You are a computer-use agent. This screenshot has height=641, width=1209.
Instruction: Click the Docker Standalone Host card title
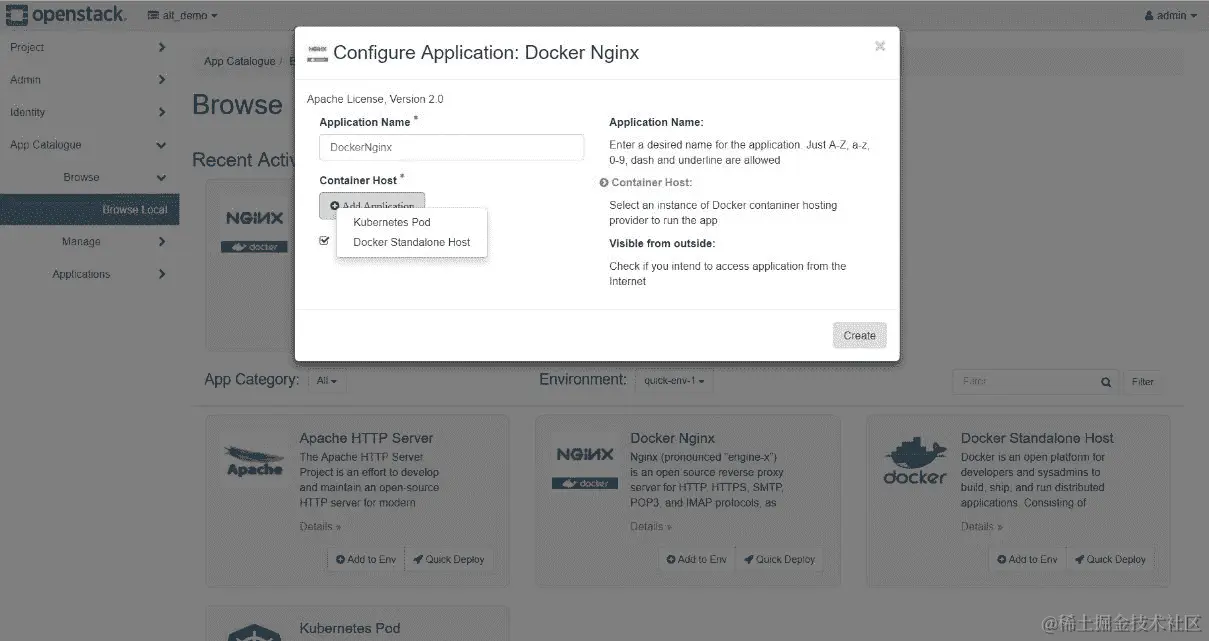(x=1037, y=438)
